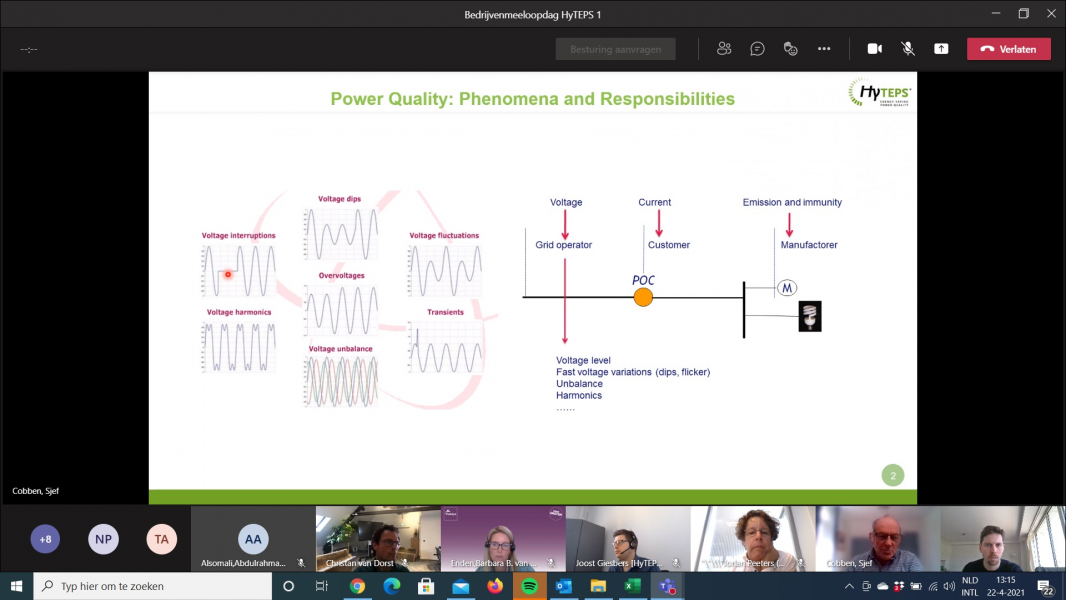Screen dimensions: 1066x600
Task: Open the participants panel
Action: coord(724,49)
